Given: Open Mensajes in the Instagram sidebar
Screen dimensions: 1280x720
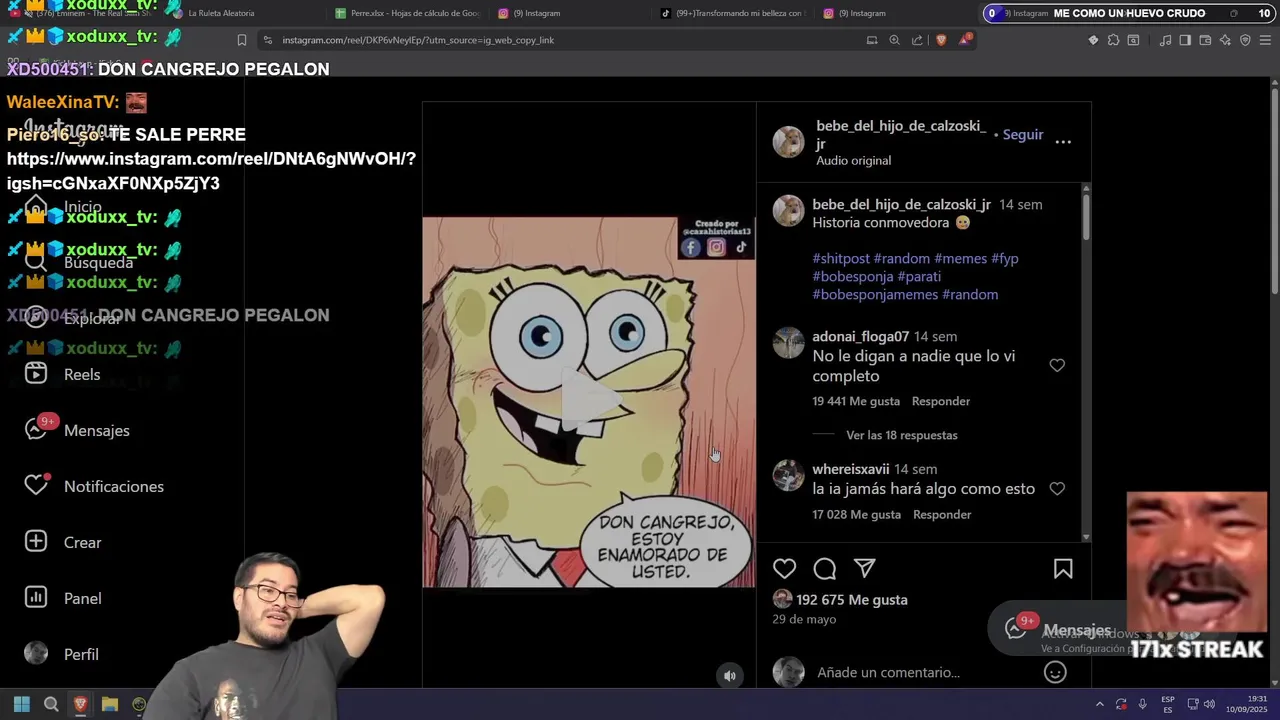Looking at the screenshot, I should (77, 430).
